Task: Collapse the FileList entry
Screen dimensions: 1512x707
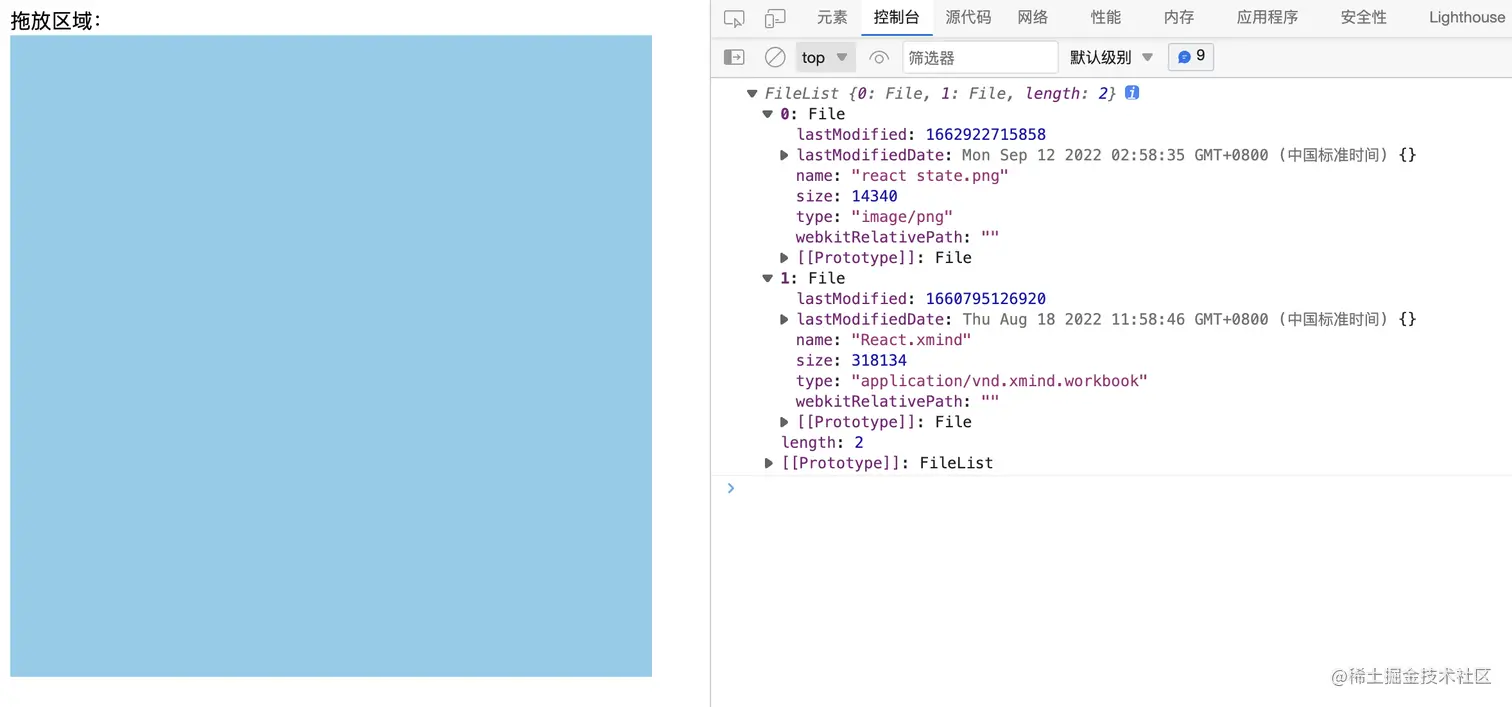Action: (751, 92)
